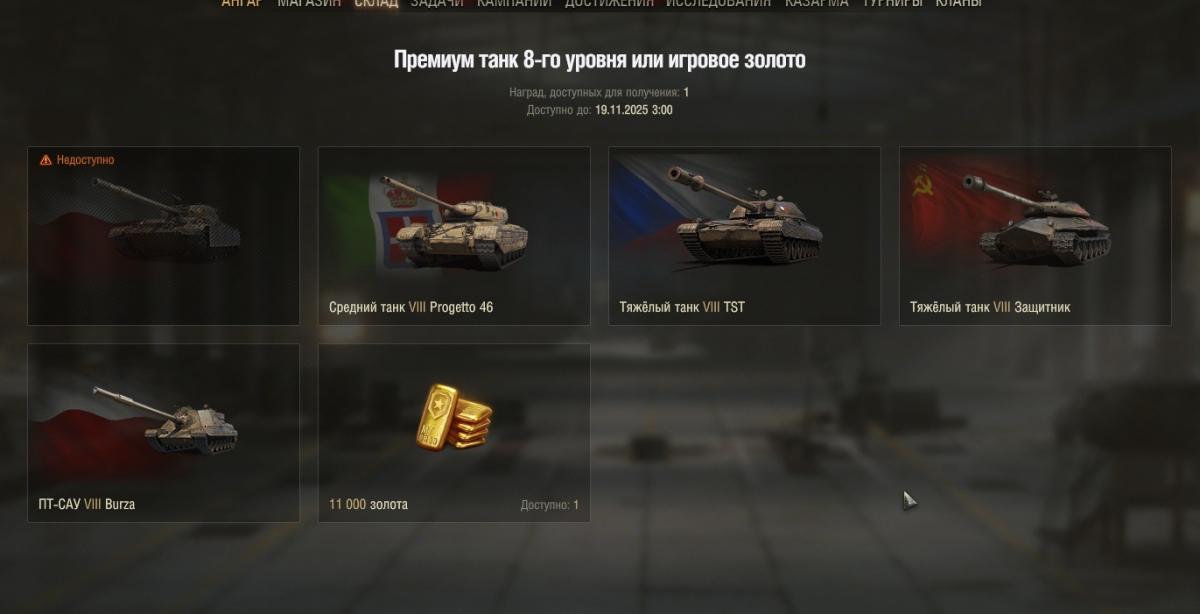Select the Burza tank destroyer image

coord(166,420)
